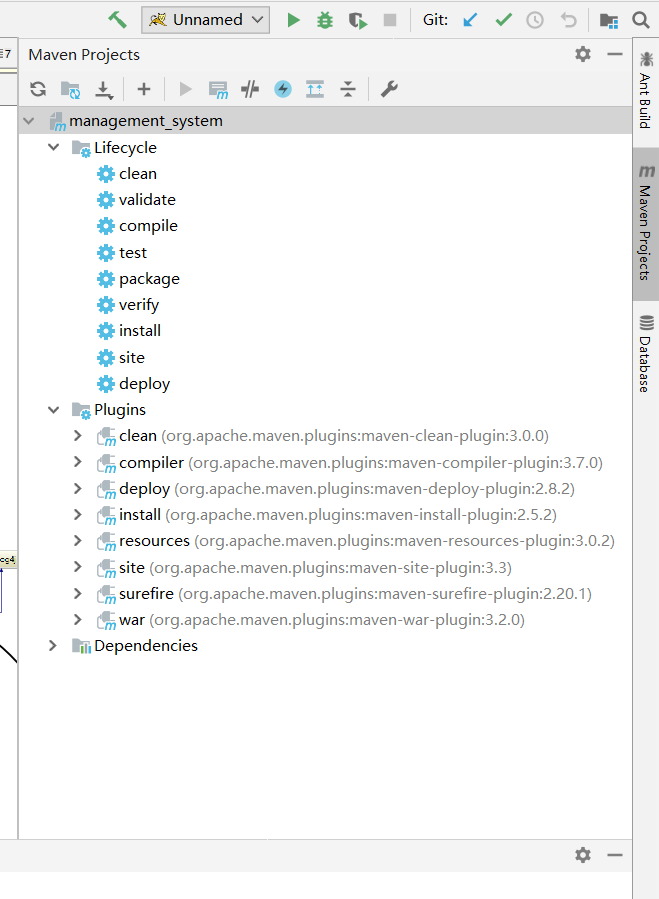The width and height of the screenshot is (659, 899).
Task: Collapse the management_system root node
Action: [29, 121]
